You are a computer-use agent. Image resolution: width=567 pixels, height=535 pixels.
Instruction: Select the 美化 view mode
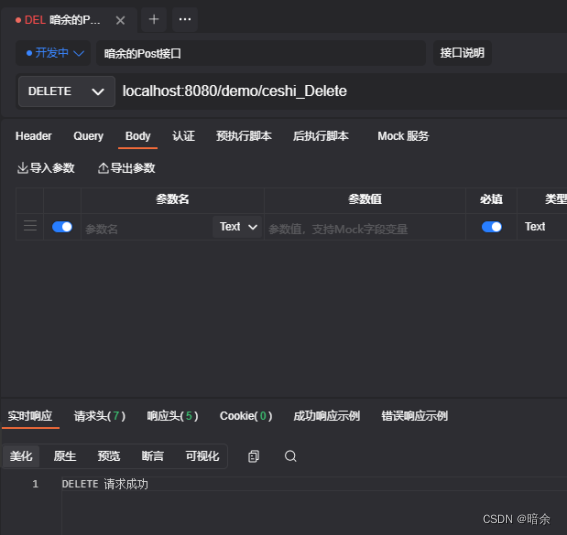[x=21, y=456]
